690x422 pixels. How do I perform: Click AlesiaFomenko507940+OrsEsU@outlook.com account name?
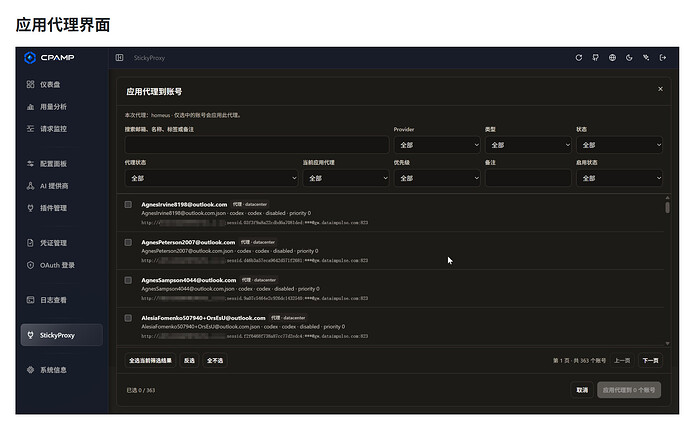(203, 318)
